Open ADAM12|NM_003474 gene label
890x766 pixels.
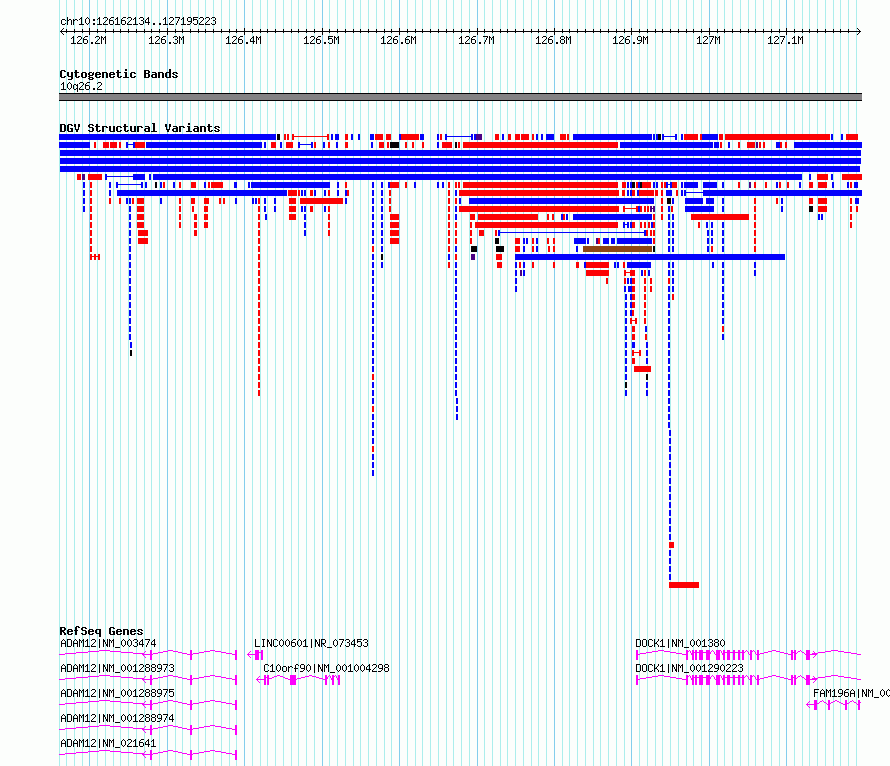108,643
